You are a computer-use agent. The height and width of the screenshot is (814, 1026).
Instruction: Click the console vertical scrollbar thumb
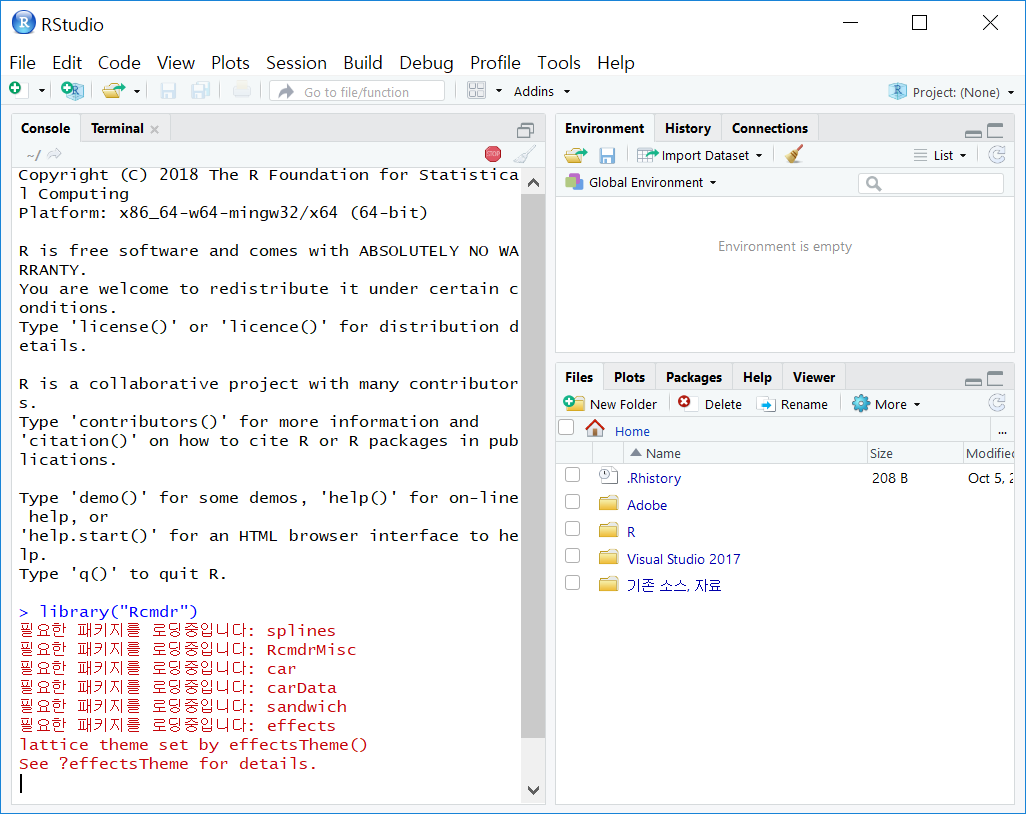tap(533, 465)
